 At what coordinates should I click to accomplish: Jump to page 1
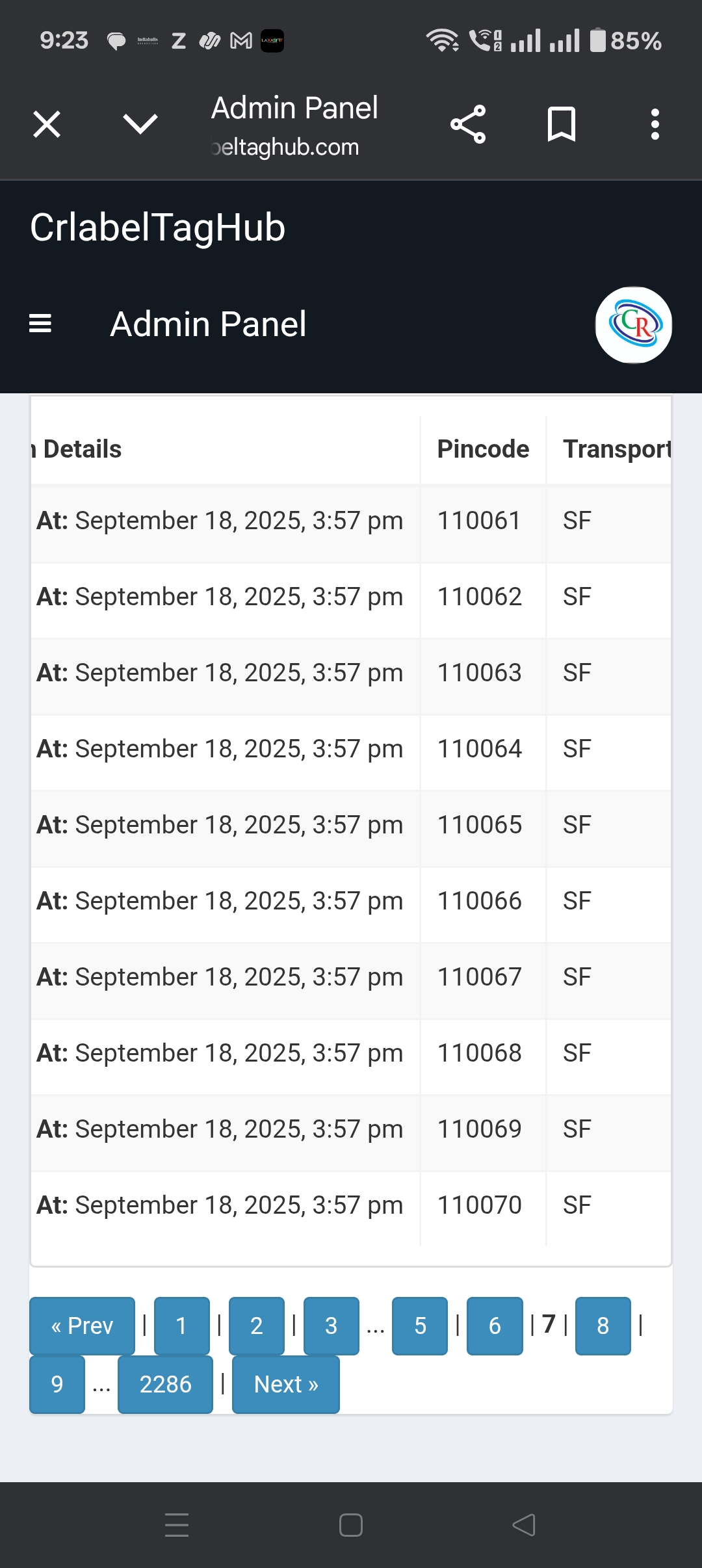tap(181, 1326)
